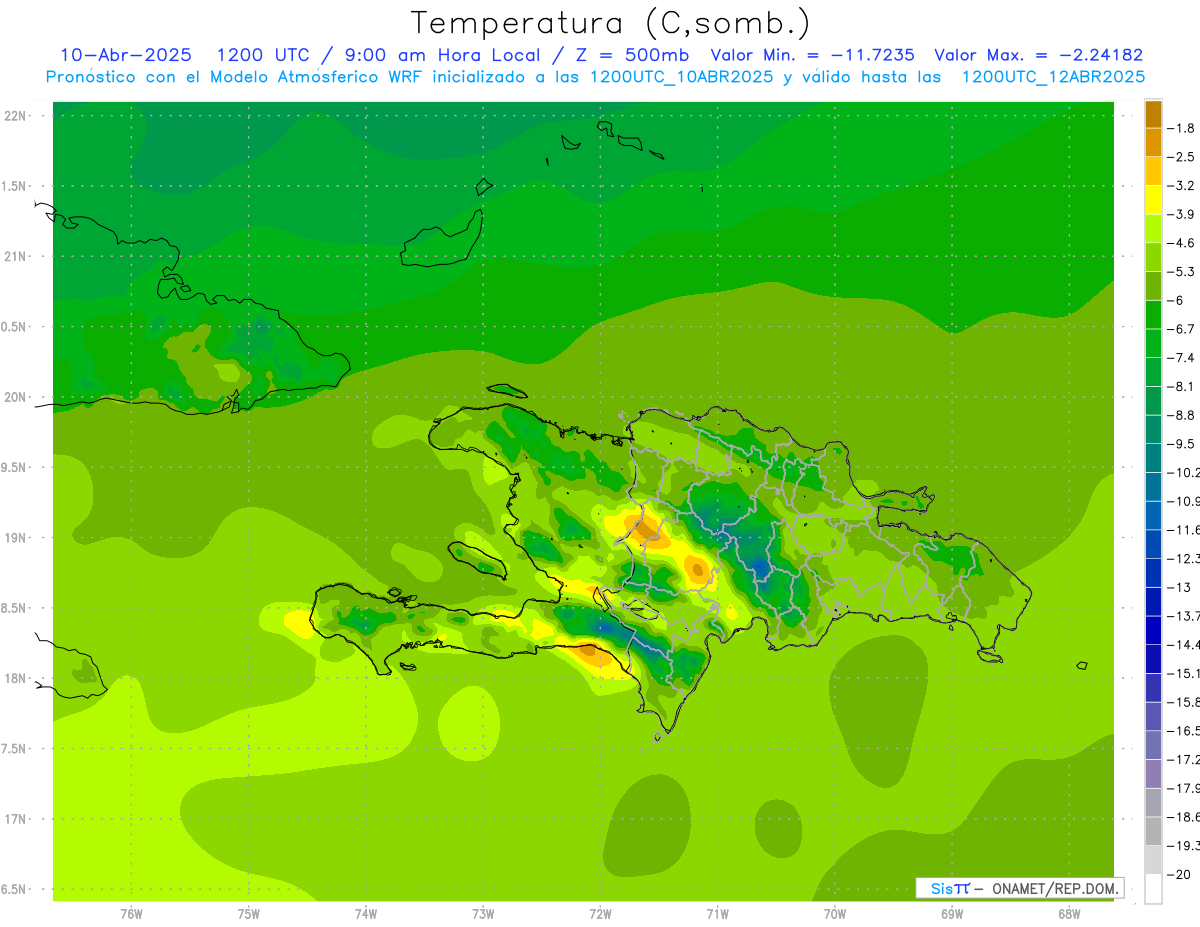Click the "75W" longitude label
The width and height of the screenshot is (1200, 927).
[x=249, y=913]
